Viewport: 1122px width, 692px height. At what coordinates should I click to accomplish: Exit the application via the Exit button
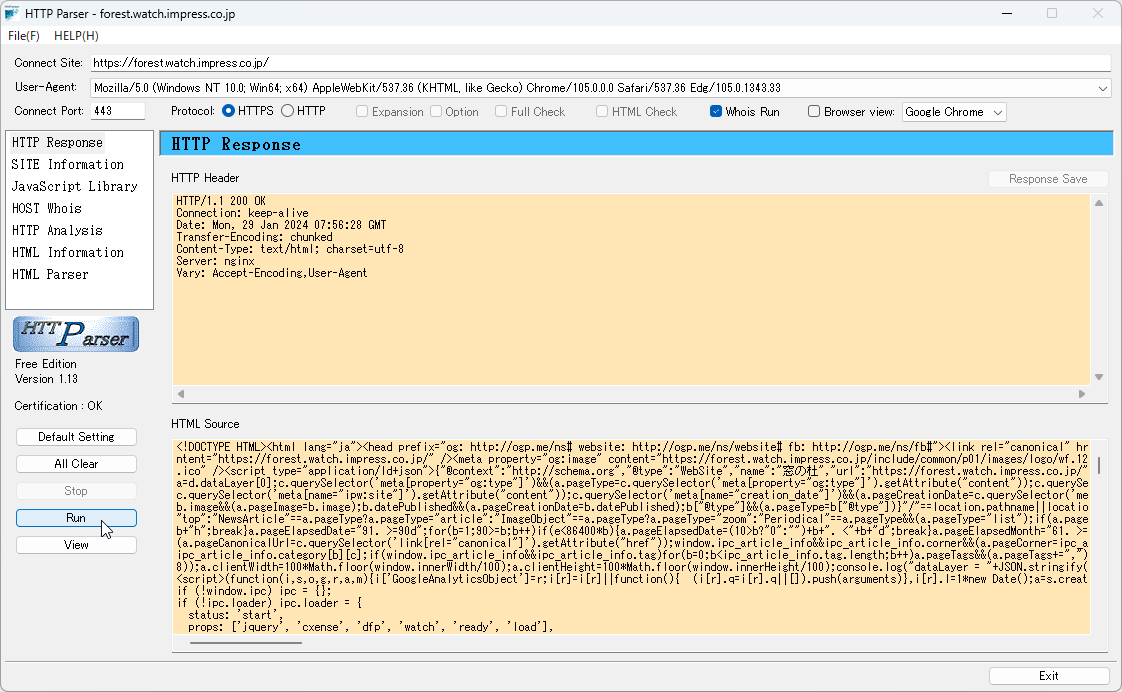1047,675
